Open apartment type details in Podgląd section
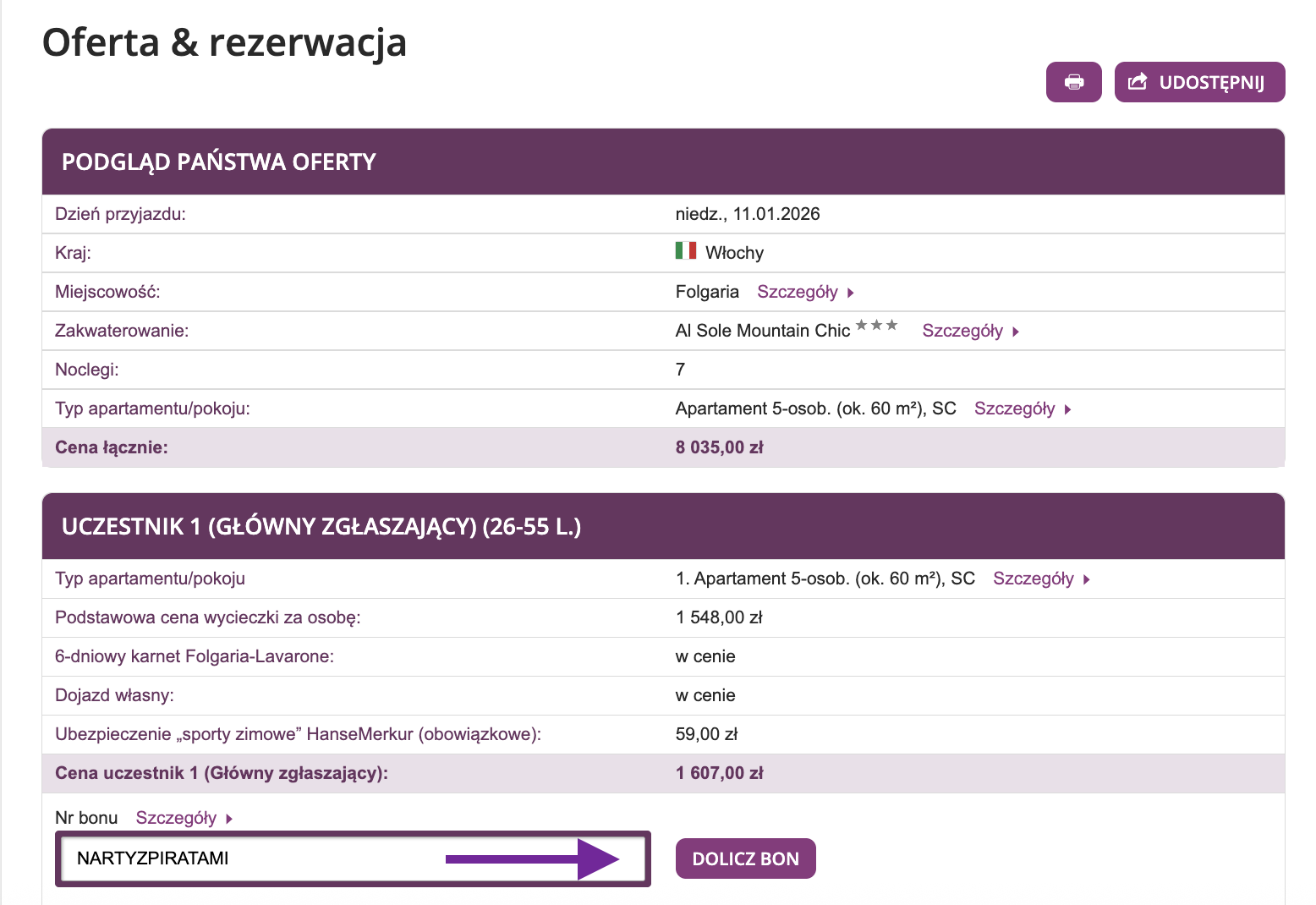Screen dimensions: 1316x905 [x=1014, y=409]
